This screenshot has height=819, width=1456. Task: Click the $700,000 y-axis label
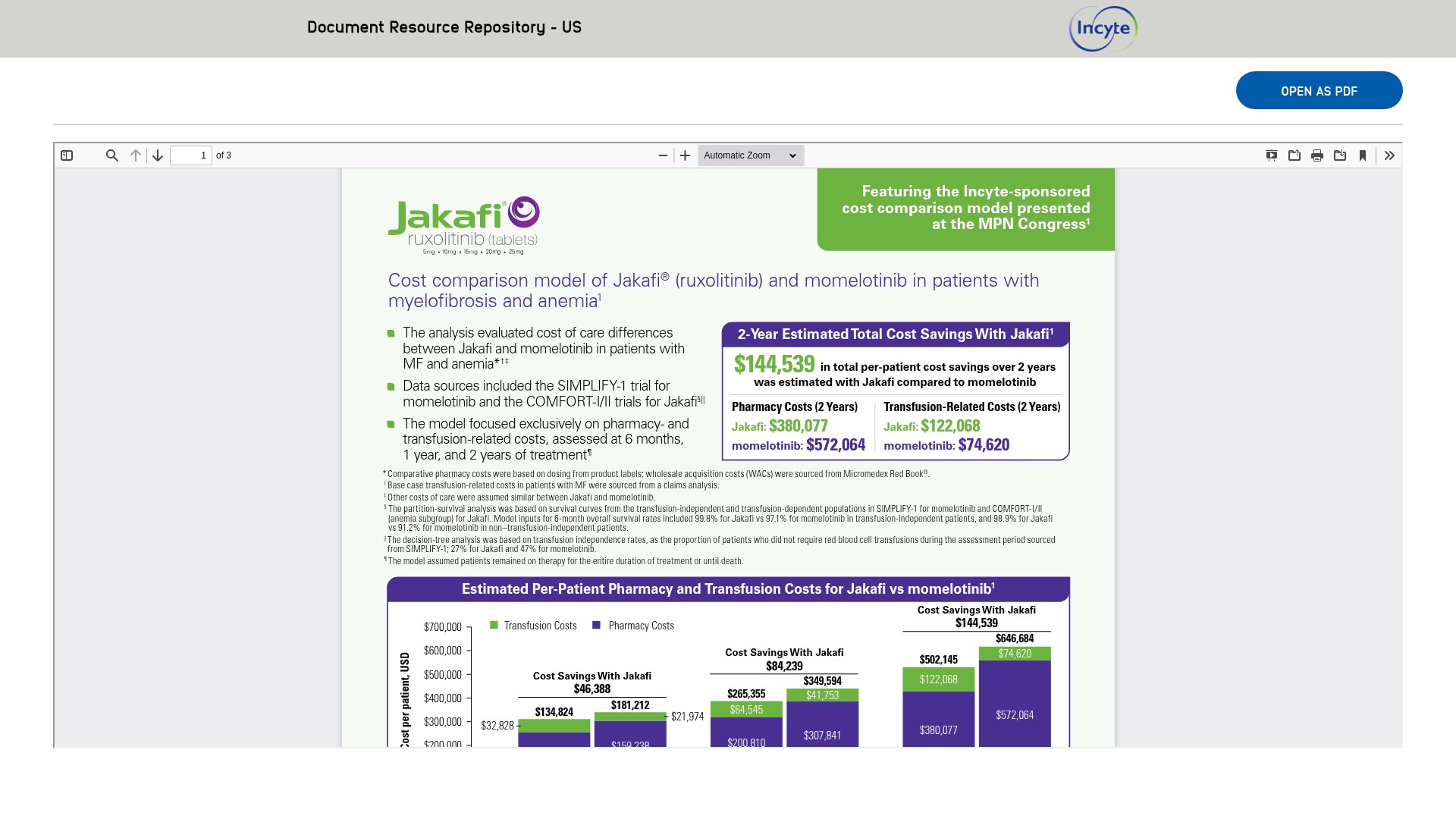click(x=443, y=627)
